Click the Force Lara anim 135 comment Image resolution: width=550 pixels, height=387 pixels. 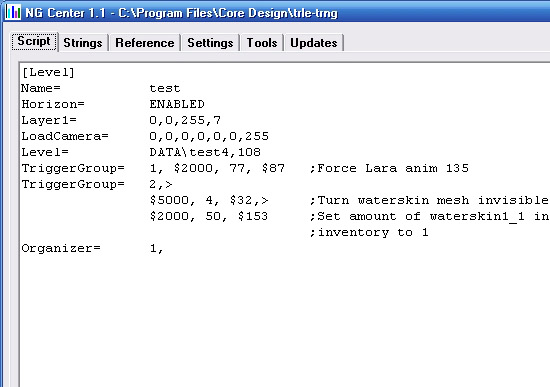point(389,168)
